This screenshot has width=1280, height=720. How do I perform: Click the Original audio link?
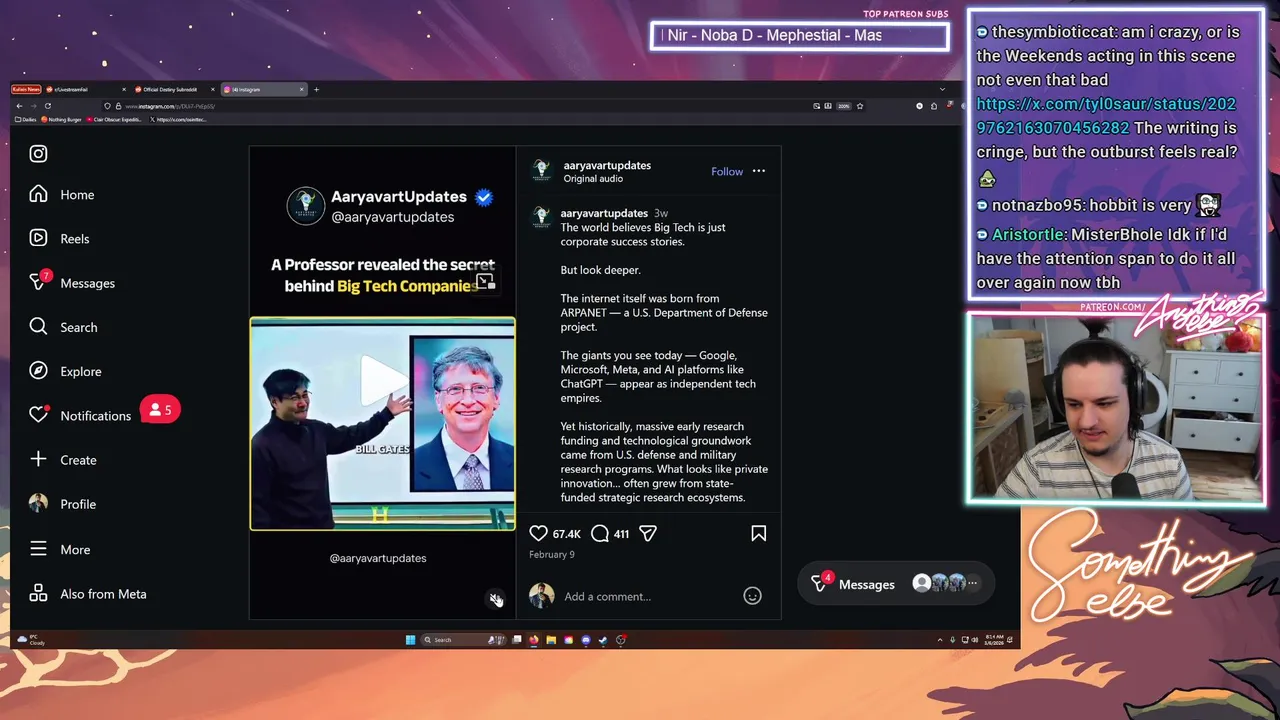[593, 179]
